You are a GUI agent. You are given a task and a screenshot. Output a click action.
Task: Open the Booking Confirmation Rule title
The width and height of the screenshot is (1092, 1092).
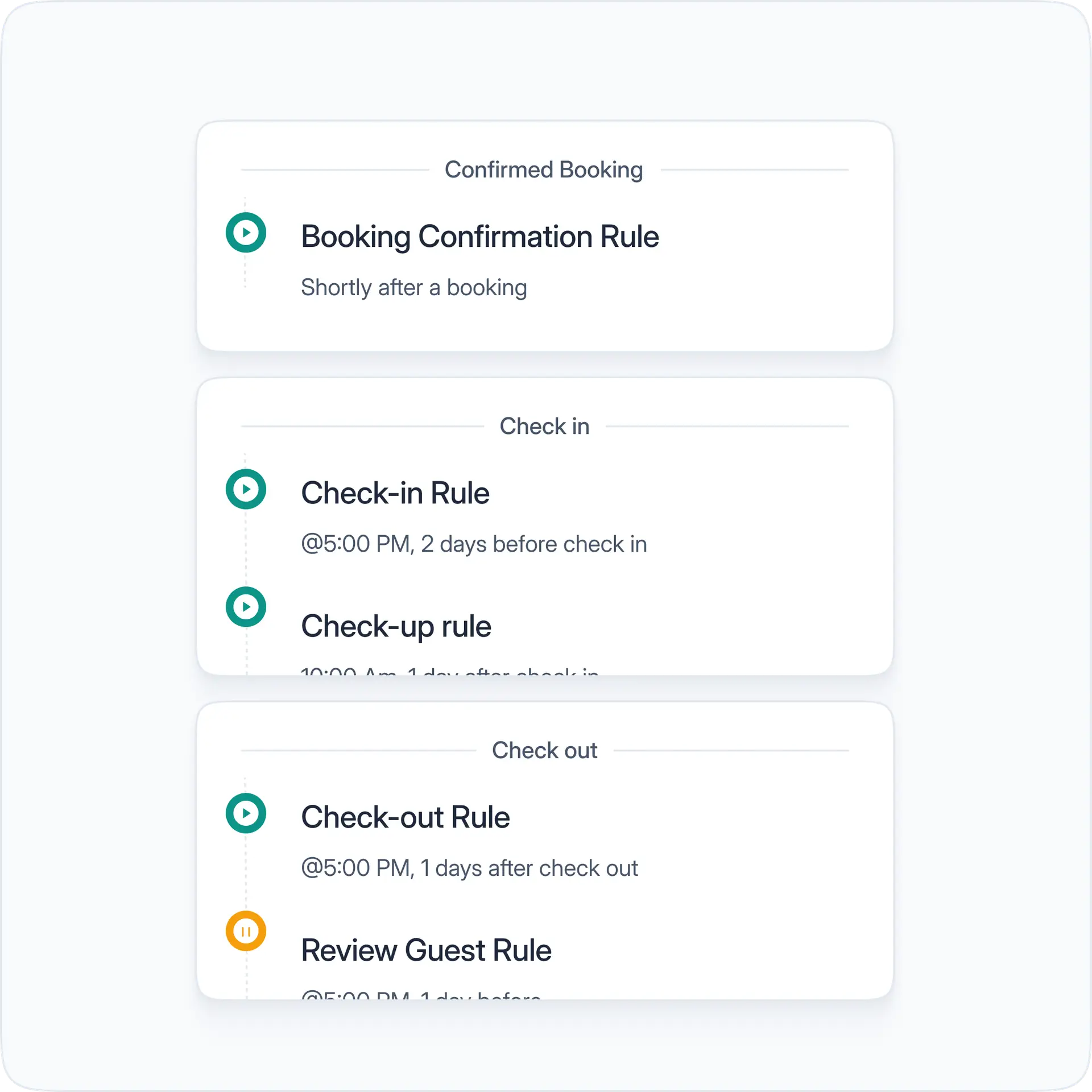pyautogui.click(x=479, y=237)
